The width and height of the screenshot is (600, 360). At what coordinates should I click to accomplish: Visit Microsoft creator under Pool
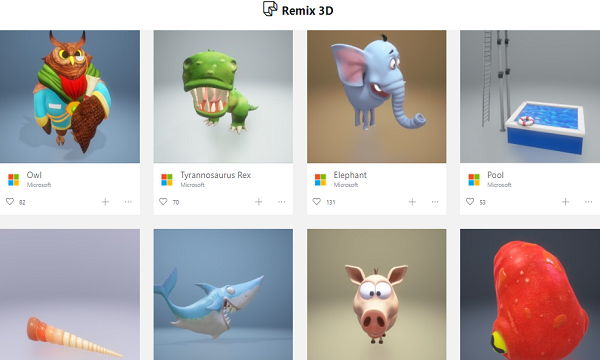[x=499, y=185]
